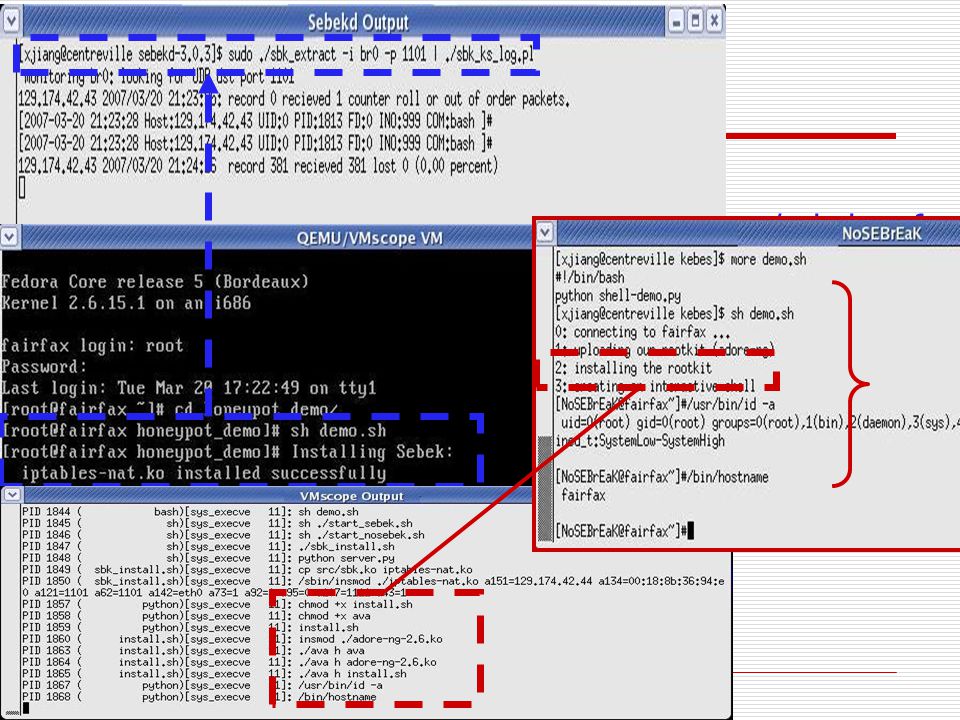Select PID 1864 './ava h adore-ng-2.6.ko' row

click(x=230, y=662)
